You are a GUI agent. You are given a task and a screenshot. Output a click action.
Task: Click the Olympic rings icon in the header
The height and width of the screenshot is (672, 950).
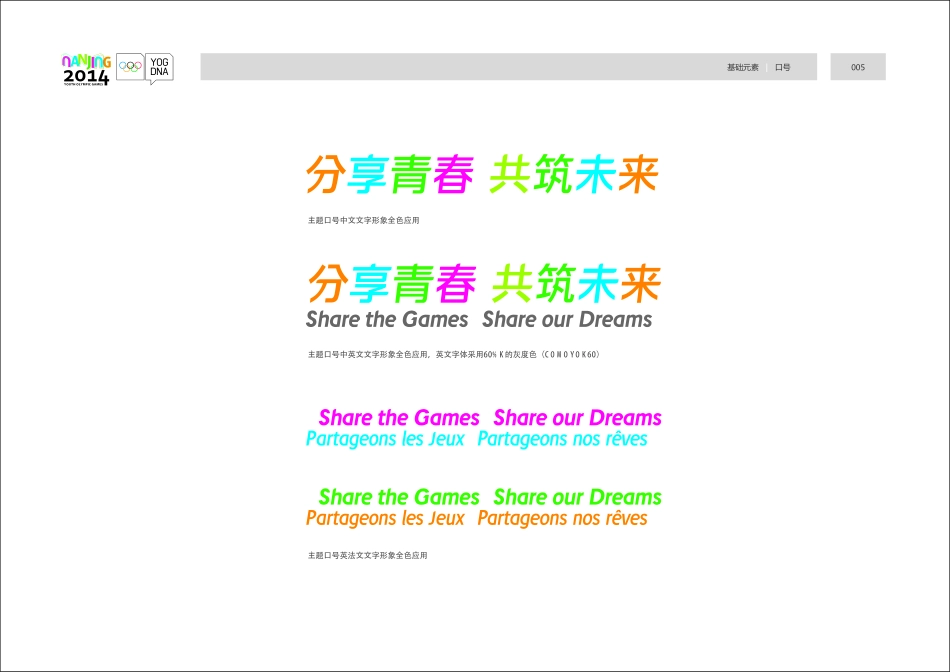pyautogui.click(x=130, y=66)
